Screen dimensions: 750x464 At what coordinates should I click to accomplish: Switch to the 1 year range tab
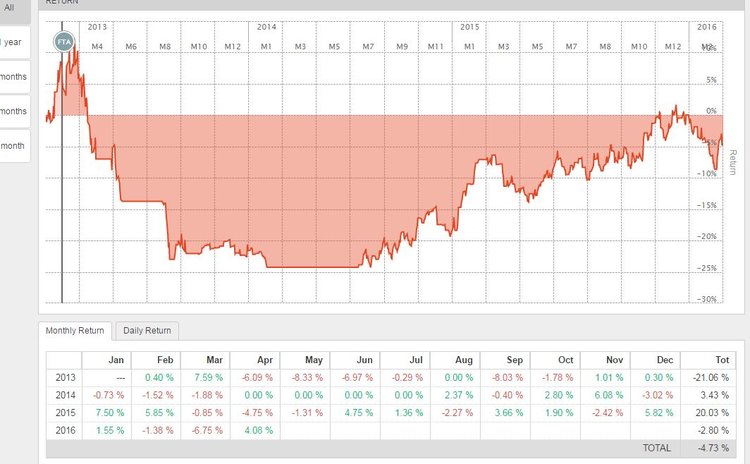(12, 42)
